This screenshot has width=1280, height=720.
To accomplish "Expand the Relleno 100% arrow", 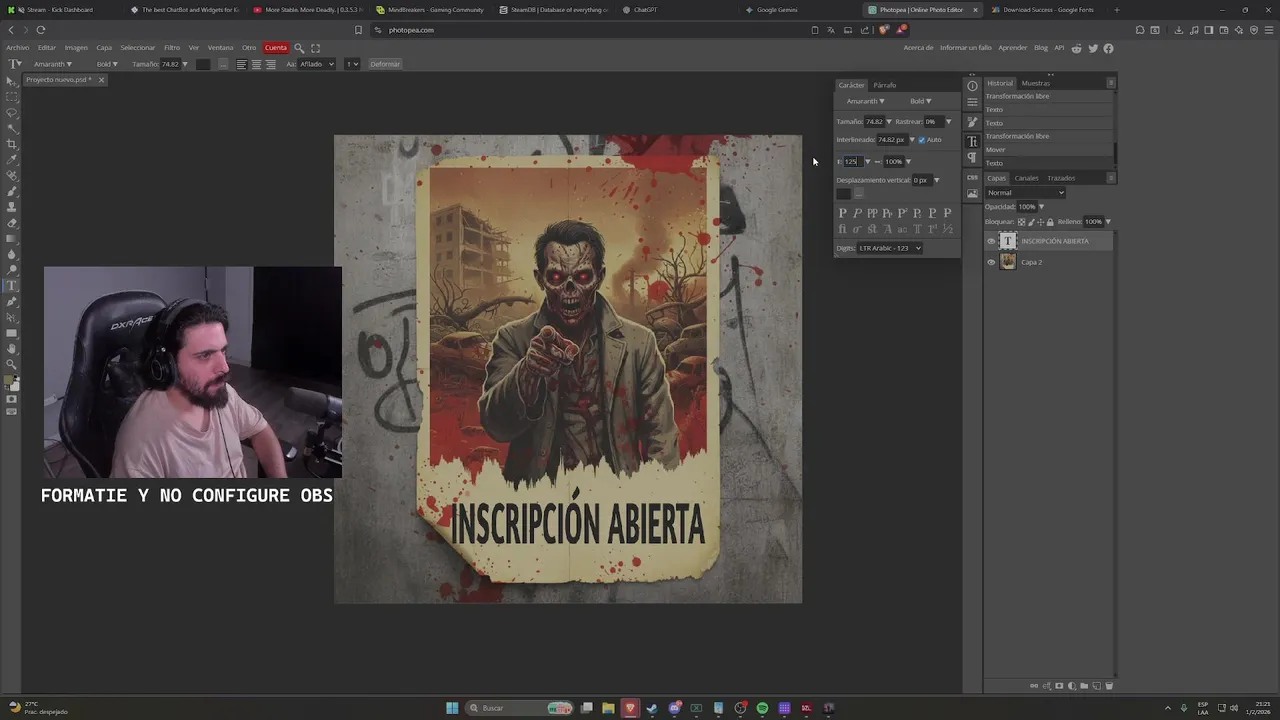I will tap(1108, 222).
